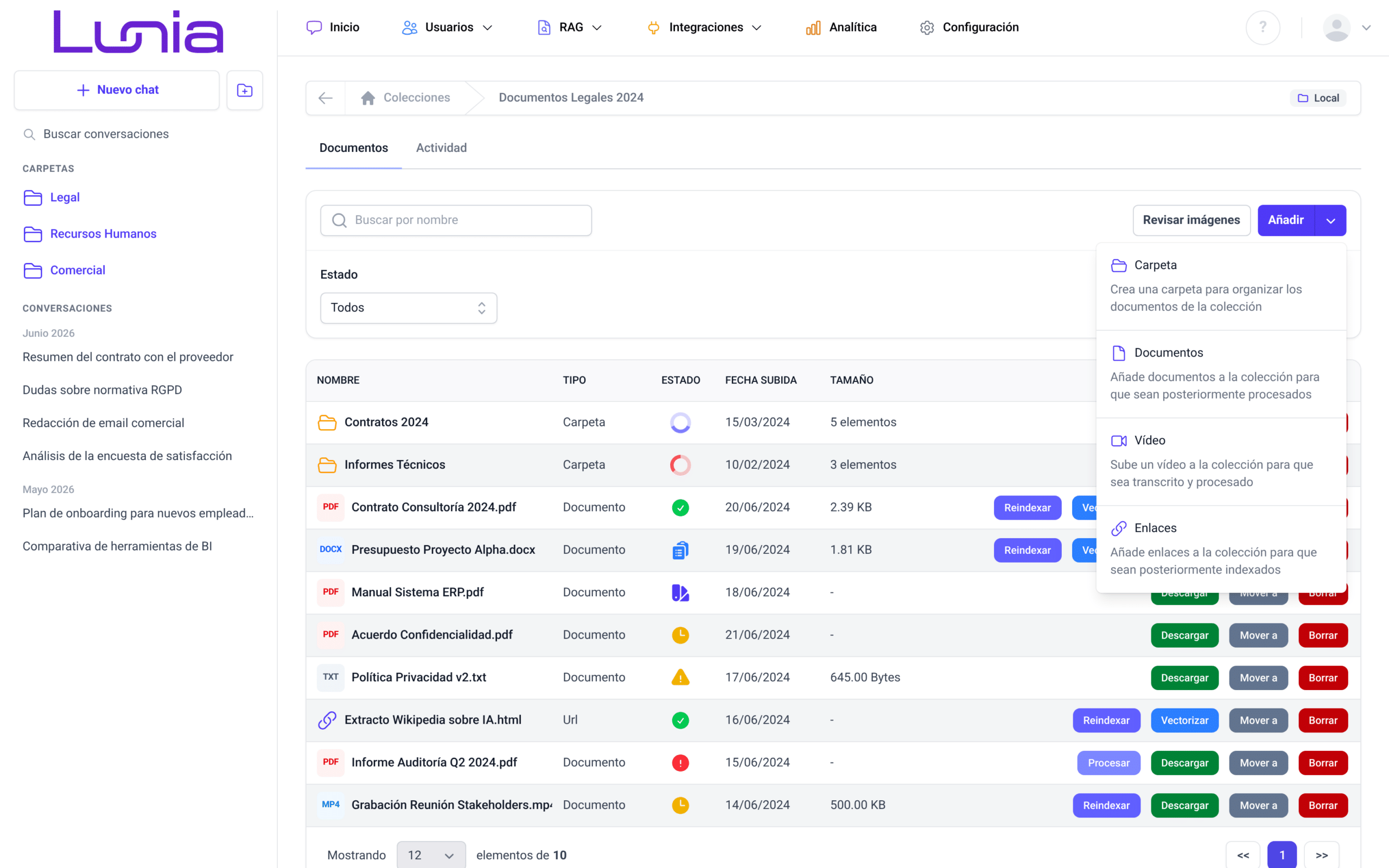Click clock status icon of Acuerdo Confidencialidad.pdf
This screenshot has width=1389, height=868.
click(x=680, y=635)
